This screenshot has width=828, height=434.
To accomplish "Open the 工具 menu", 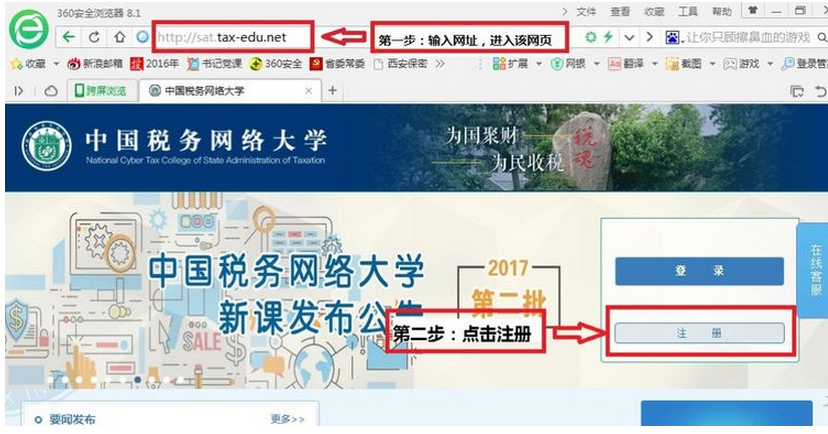I will 688,11.
